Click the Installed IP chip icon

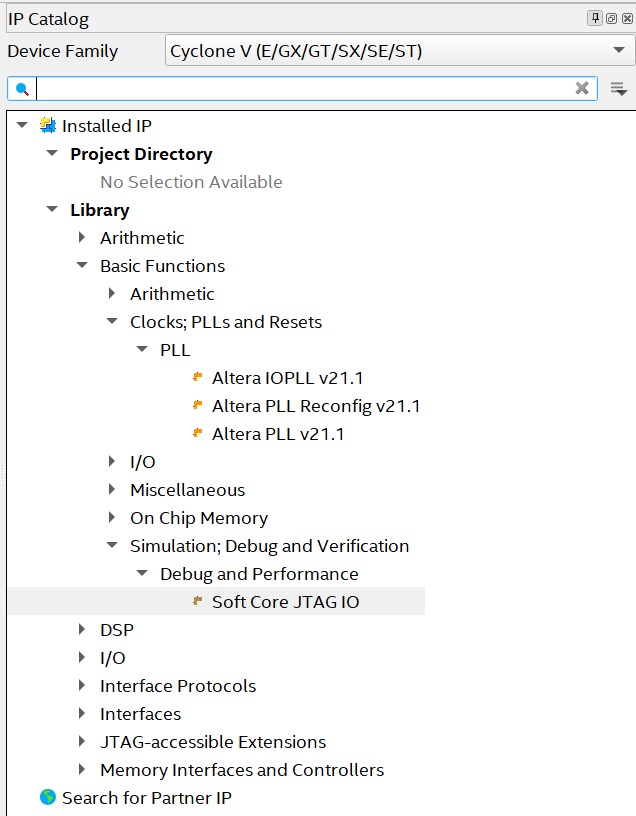[x=48, y=125]
